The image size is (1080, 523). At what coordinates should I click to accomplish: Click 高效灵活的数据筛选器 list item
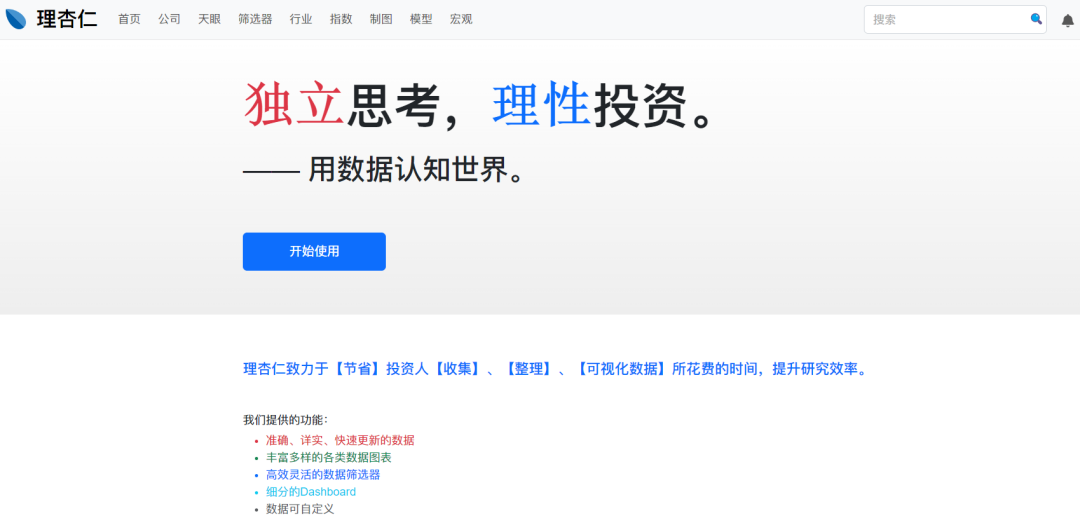pyautogui.click(x=323, y=474)
